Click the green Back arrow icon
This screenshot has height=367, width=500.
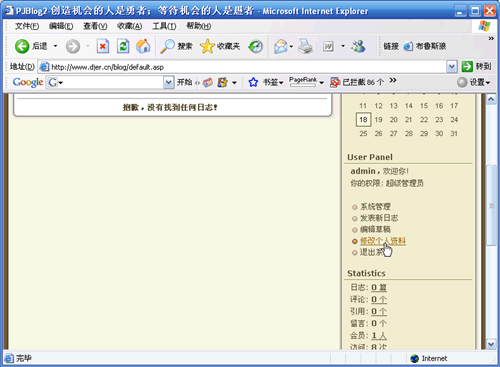(x=22, y=46)
